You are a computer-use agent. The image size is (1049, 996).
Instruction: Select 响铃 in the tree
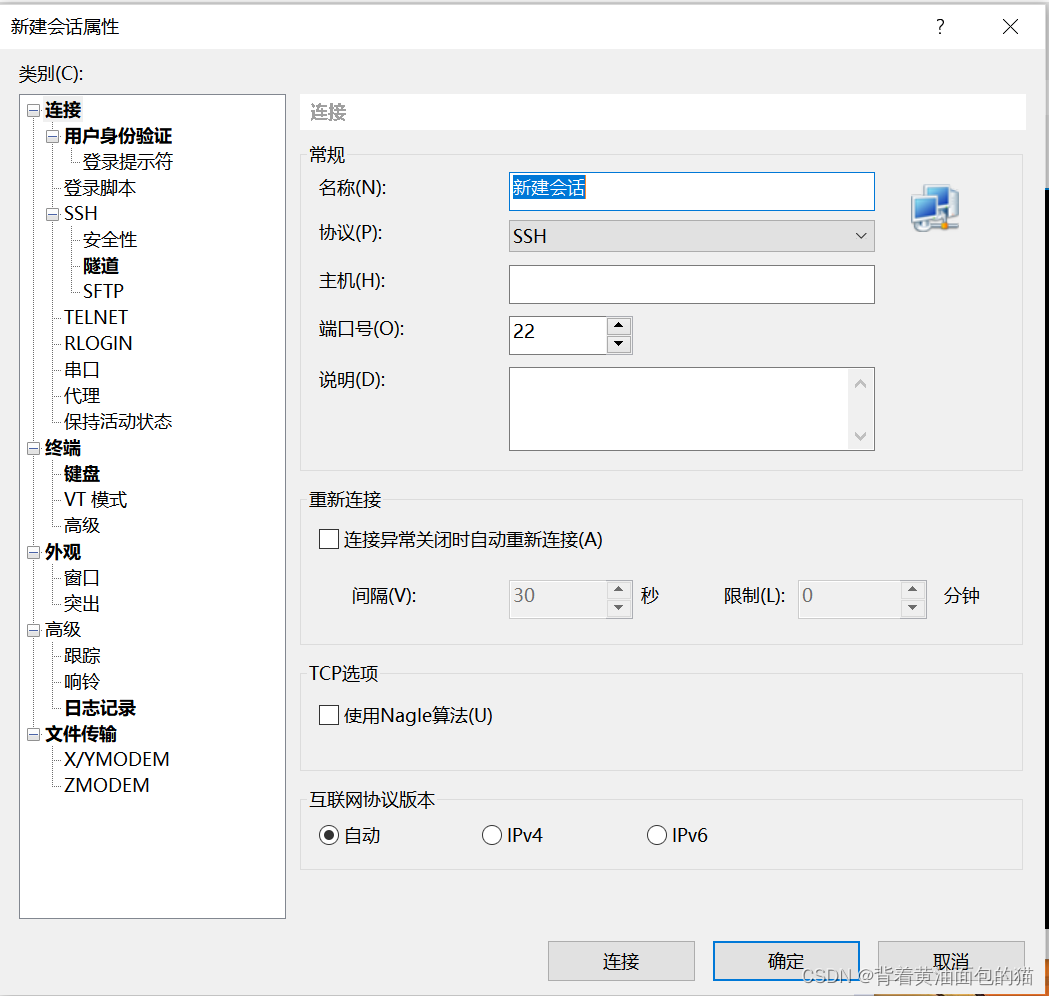pos(82,682)
